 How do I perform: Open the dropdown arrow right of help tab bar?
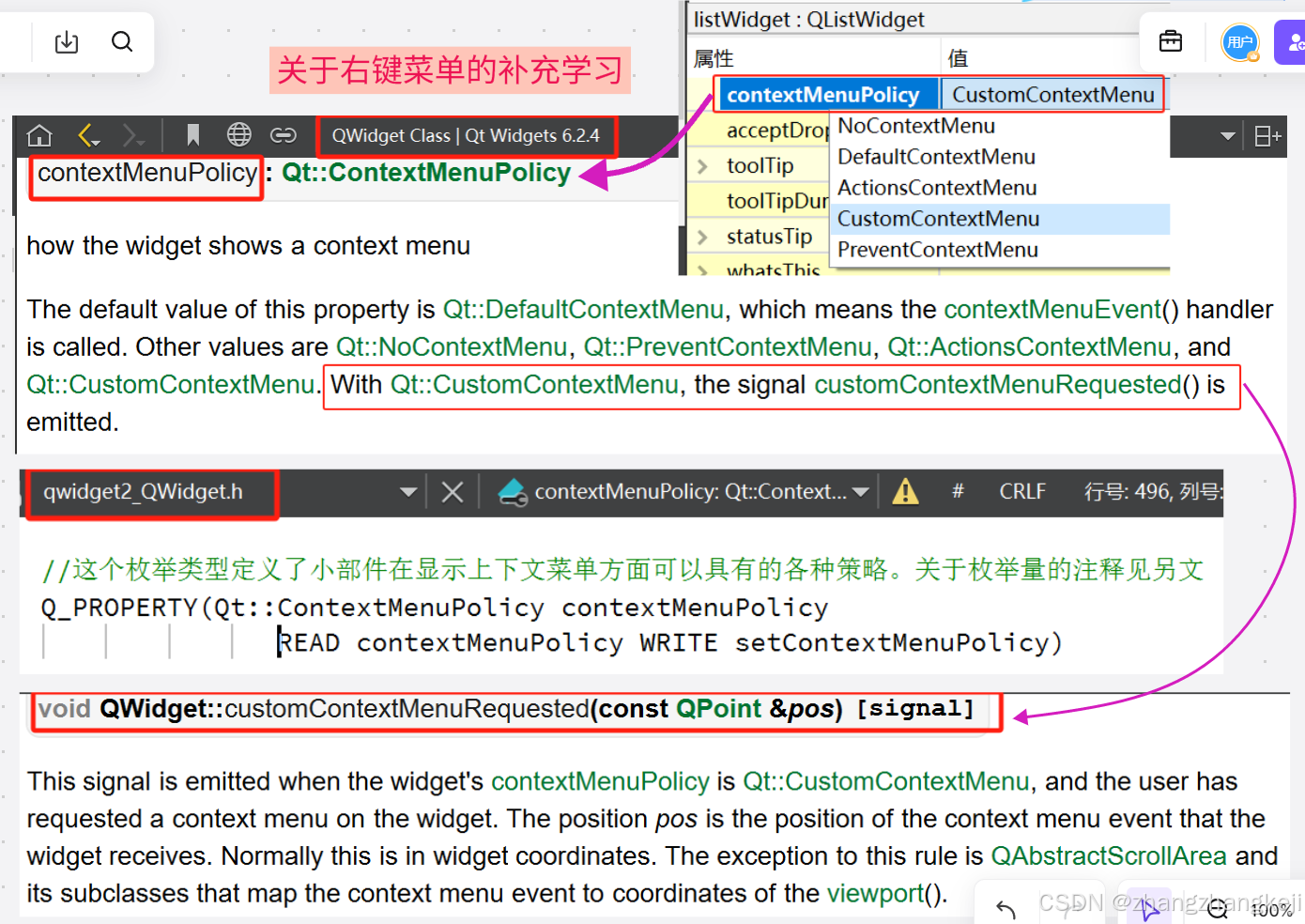pyautogui.click(x=1227, y=136)
